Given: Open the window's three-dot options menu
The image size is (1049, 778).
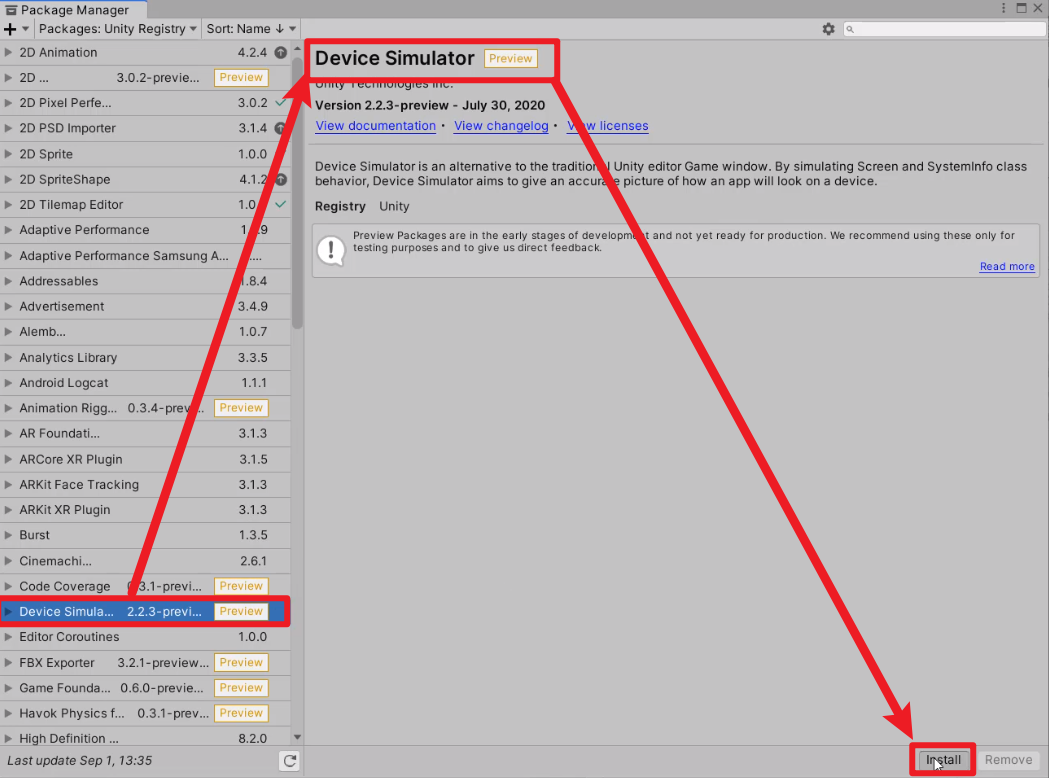Looking at the screenshot, I should pos(1003,8).
